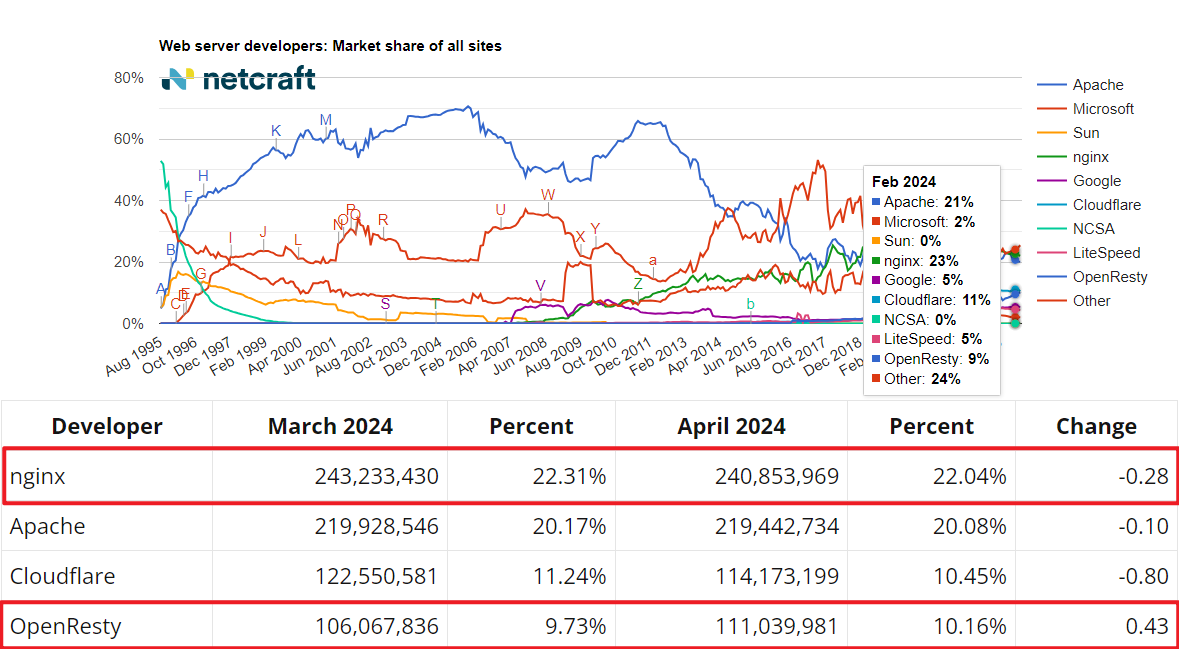Image resolution: width=1179 pixels, height=649 pixels.
Task: Click the purple annotation marker V
Action: (540, 286)
